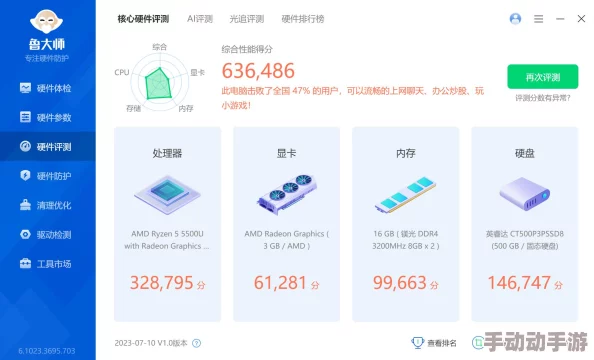This screenshot has width=594, height=360.
Task: Click the green 再次评测 button
Action: pyautogui.click(x=543, y=77)
